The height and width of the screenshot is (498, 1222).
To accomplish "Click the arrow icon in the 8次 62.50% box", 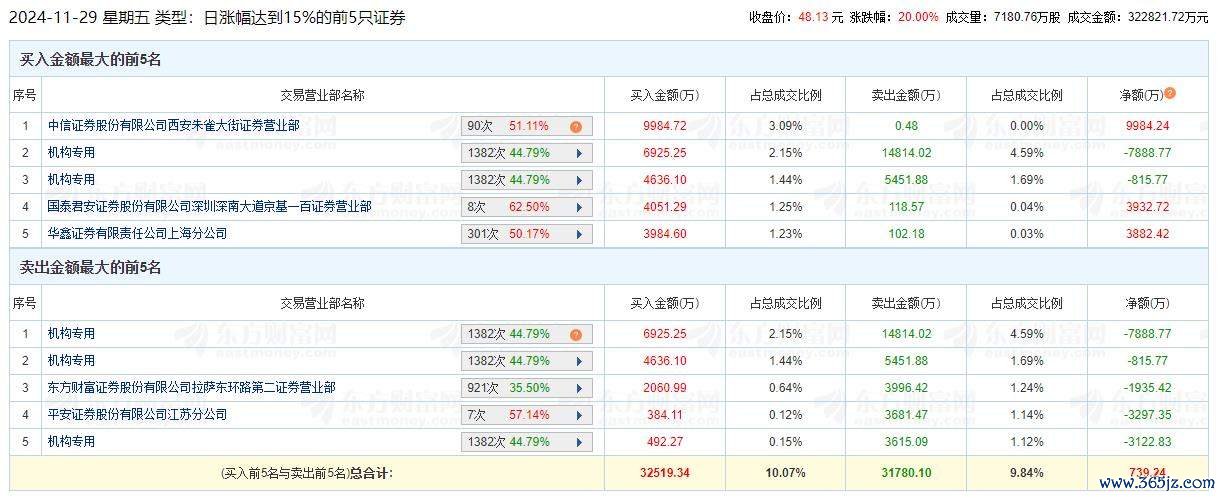I will (578, 207).
